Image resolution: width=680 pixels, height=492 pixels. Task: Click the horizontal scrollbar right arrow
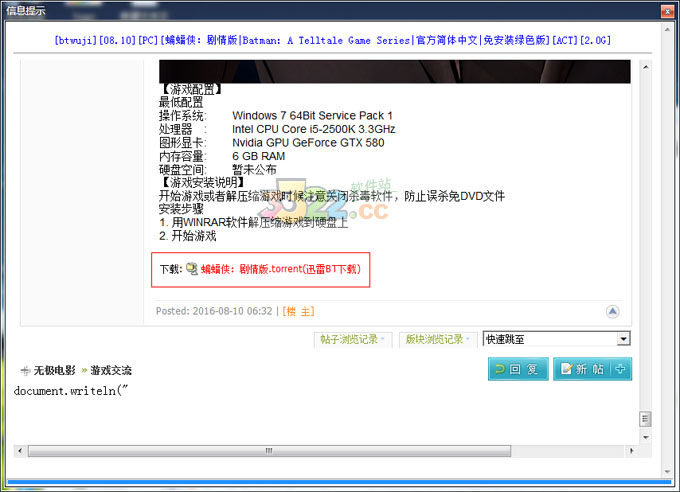(x=631, y=451)
